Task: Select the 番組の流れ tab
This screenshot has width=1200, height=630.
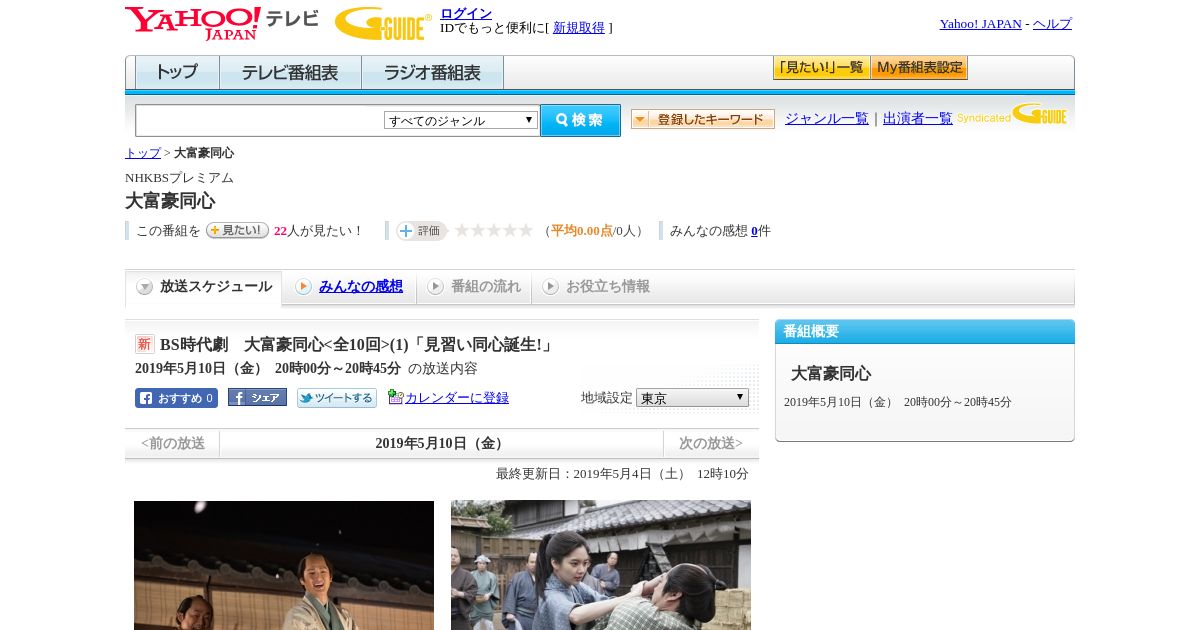Action: [474, 287]
